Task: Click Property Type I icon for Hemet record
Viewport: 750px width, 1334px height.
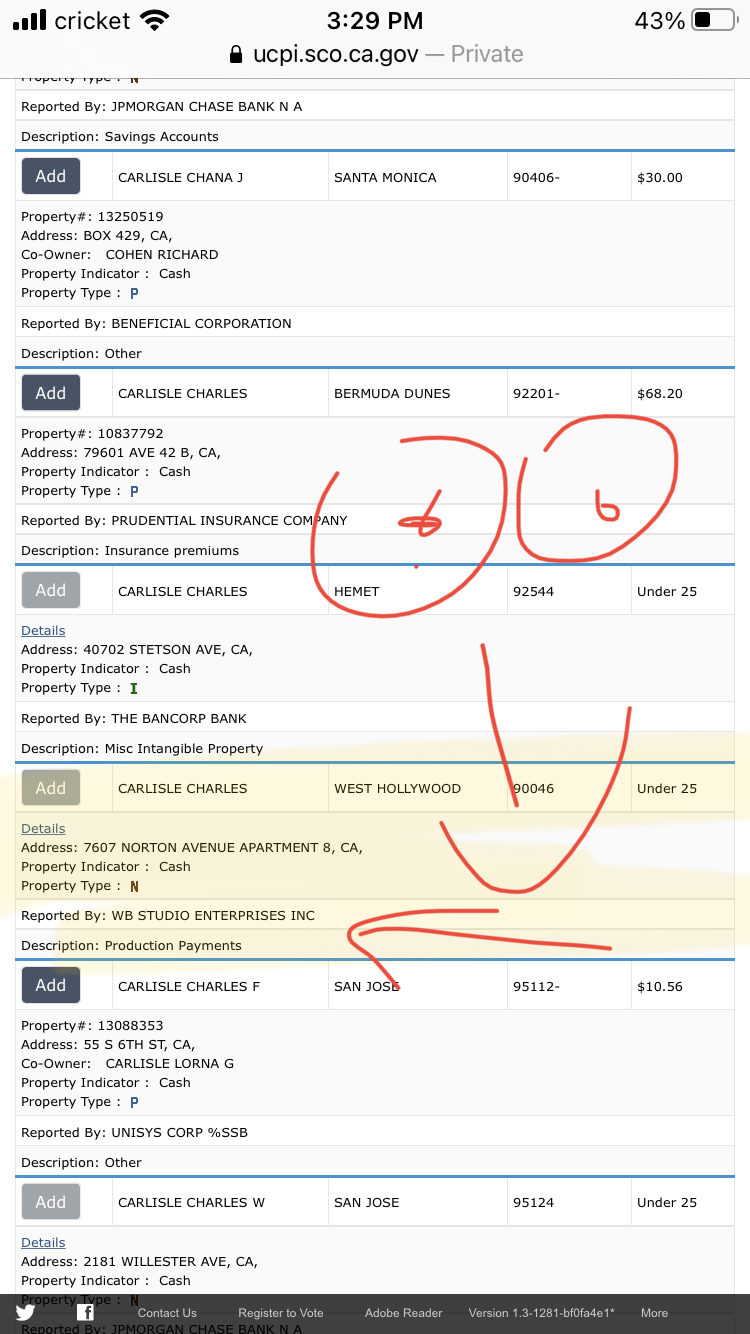Action: coord(134,688)
